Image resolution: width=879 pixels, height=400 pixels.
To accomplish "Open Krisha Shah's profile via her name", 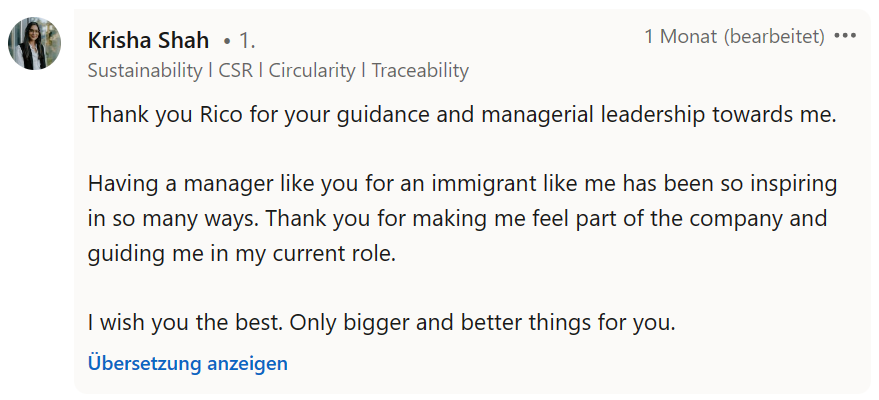I will click(x=149, y=40).
